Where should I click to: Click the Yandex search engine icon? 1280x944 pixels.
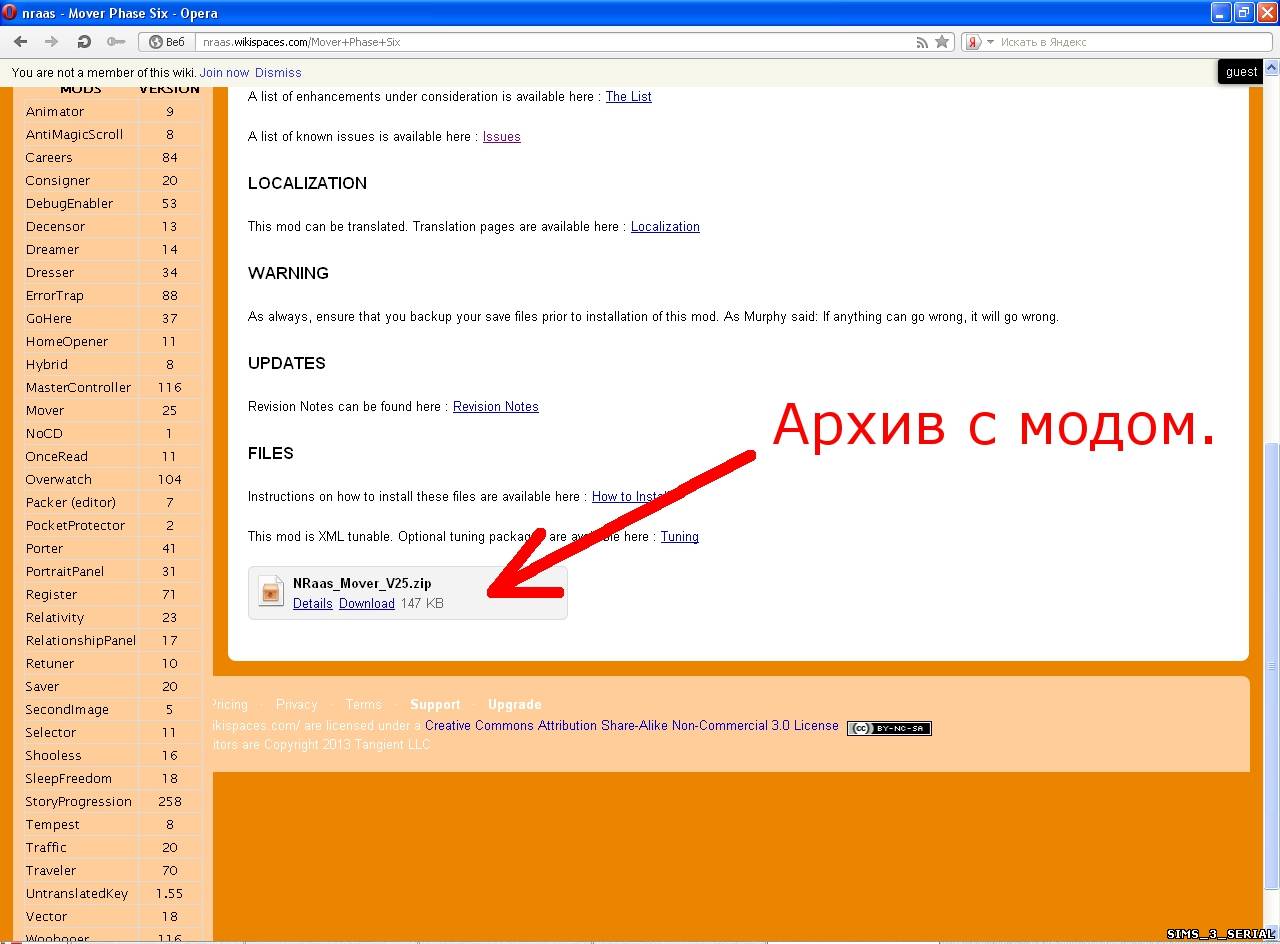973,42
